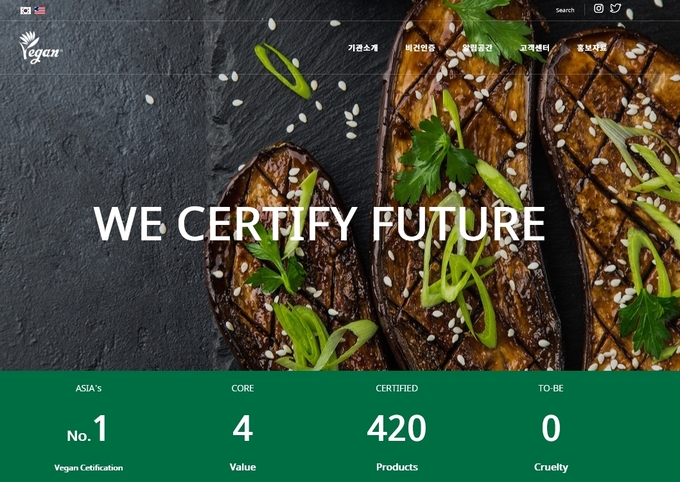
Task: Click the Vegan logo in the header
Action: pyautogui.click(x=40, y=47)
